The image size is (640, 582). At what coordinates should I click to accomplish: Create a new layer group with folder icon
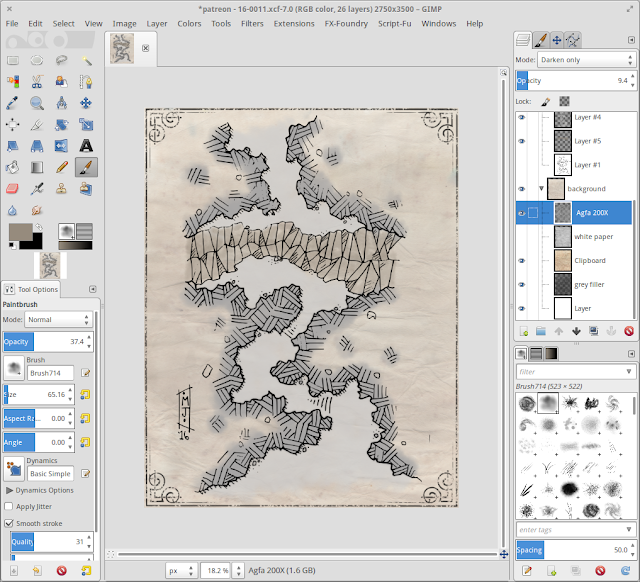pos(540,331)
